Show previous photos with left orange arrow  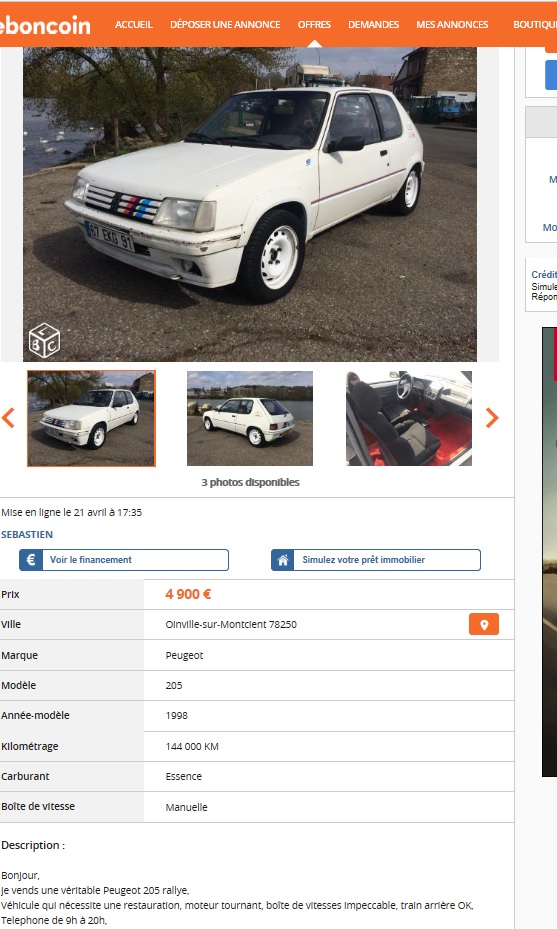[x=8, y=418]
